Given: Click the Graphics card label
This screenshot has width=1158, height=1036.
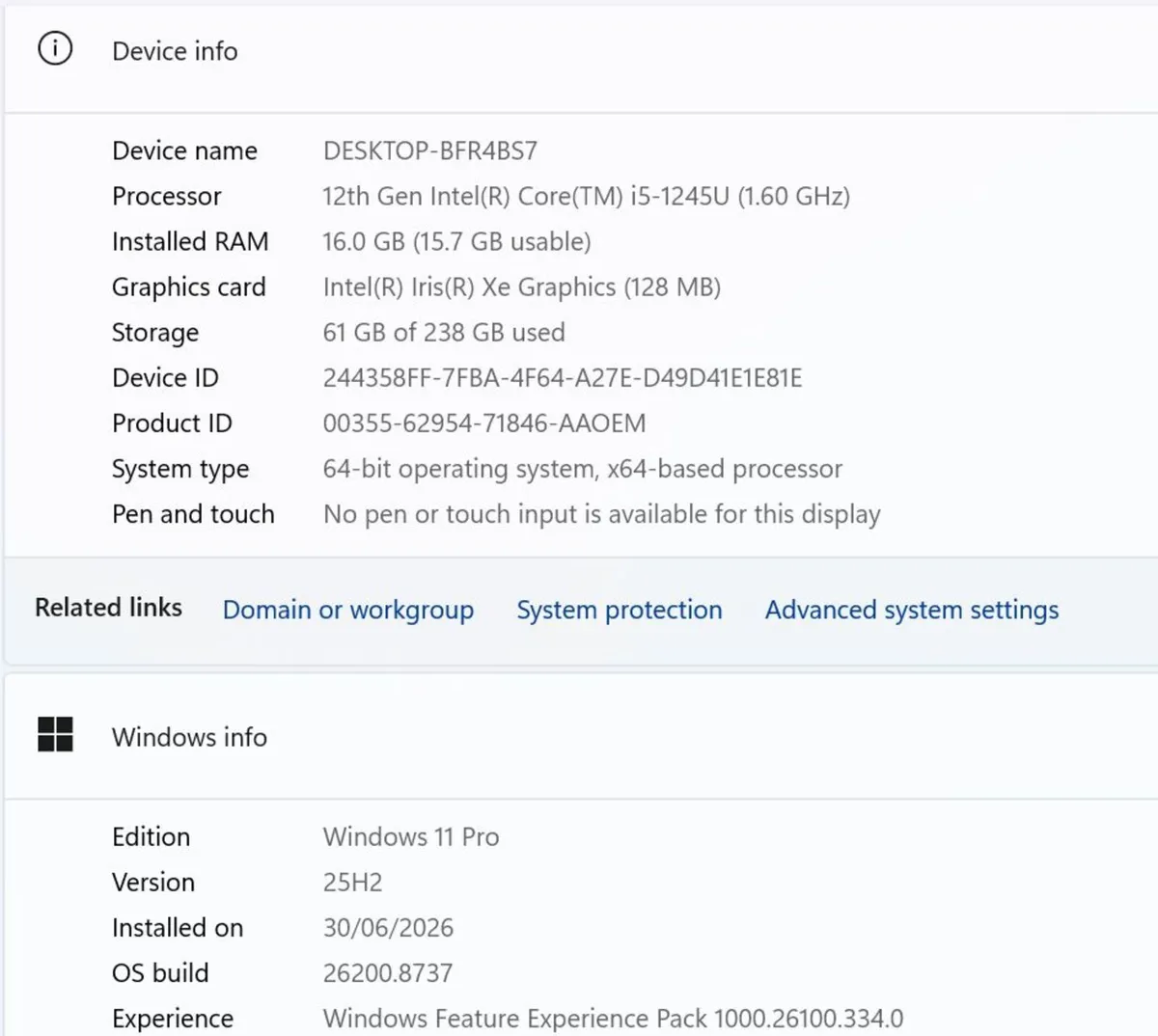Looking at the screenshot, I should [x=189, y=286].
